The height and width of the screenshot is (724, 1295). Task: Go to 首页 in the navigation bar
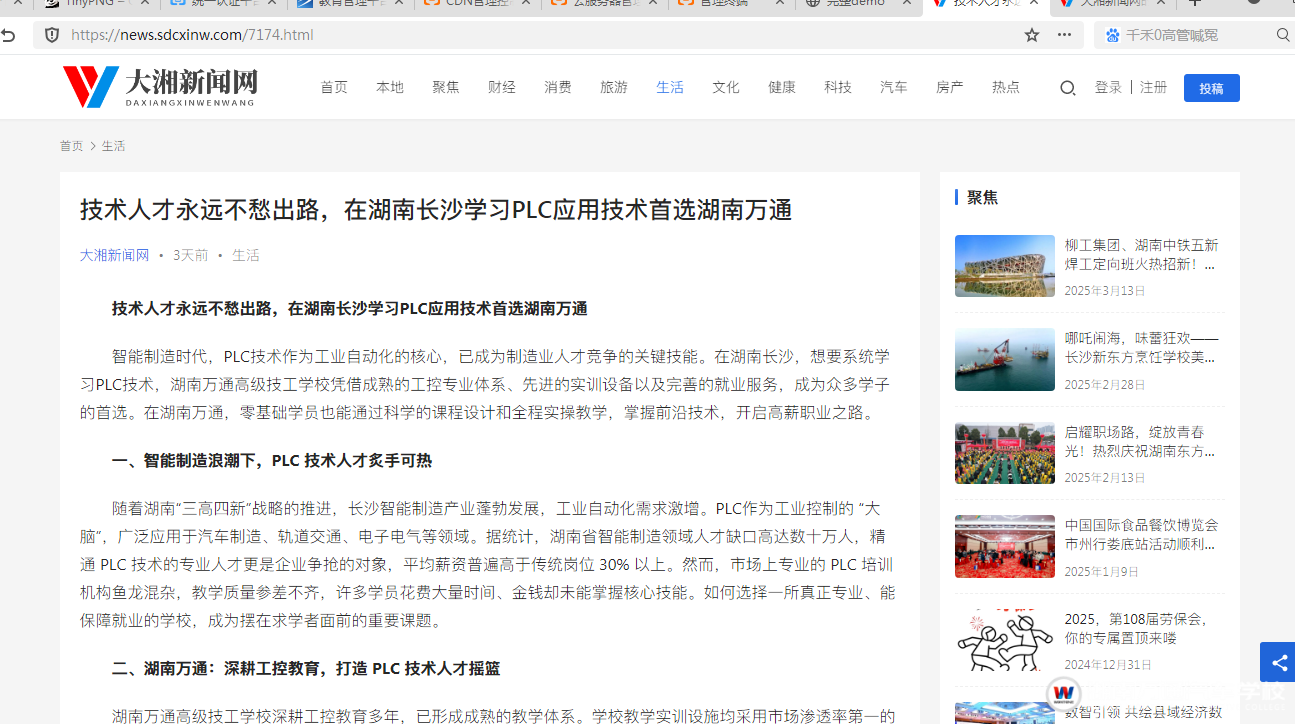(x=334, y=88)
